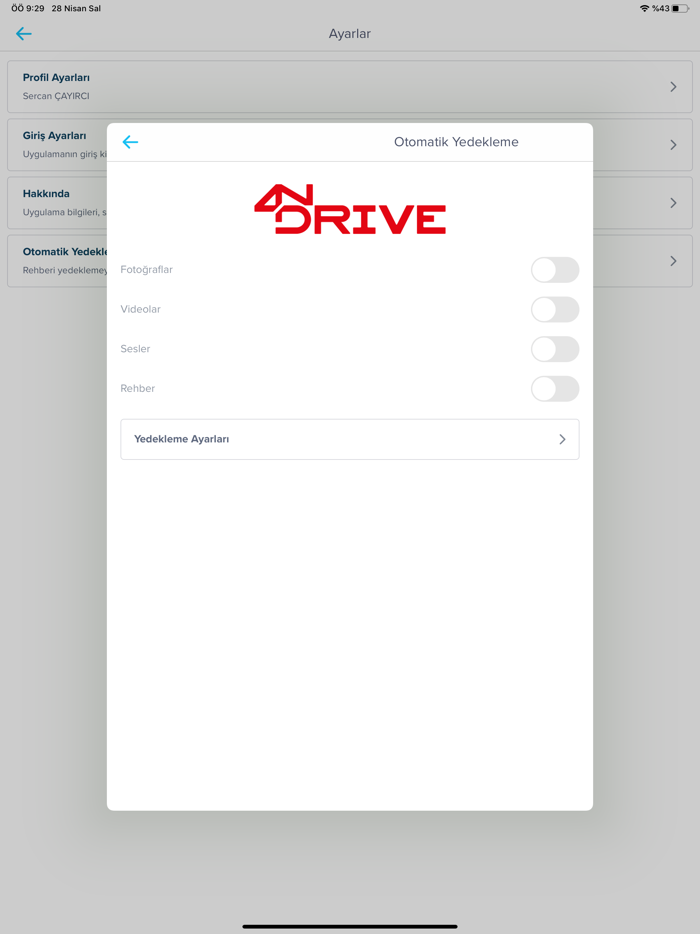Screen dimensions: 700x934
Task: Open Yedekleme Ayarları row
Action: pyautogui.click(x=350, y=439)
